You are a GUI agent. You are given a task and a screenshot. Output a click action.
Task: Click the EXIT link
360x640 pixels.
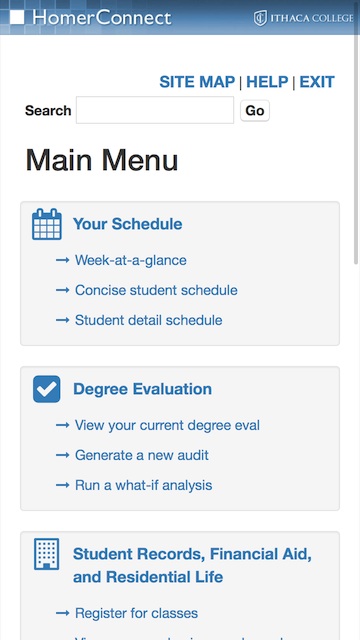317,82
